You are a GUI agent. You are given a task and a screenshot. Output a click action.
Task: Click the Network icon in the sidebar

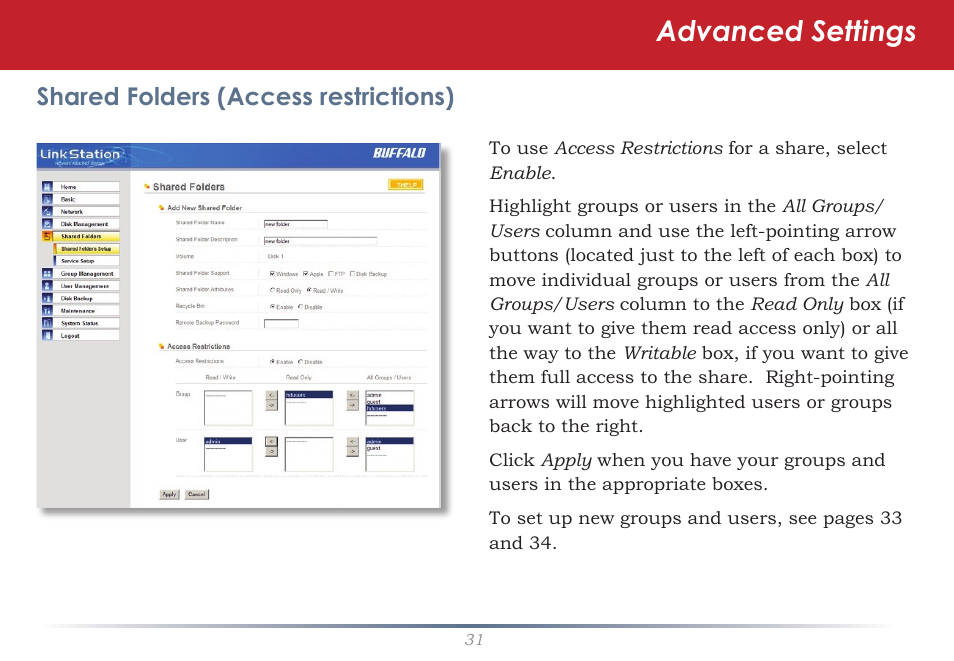47,211
